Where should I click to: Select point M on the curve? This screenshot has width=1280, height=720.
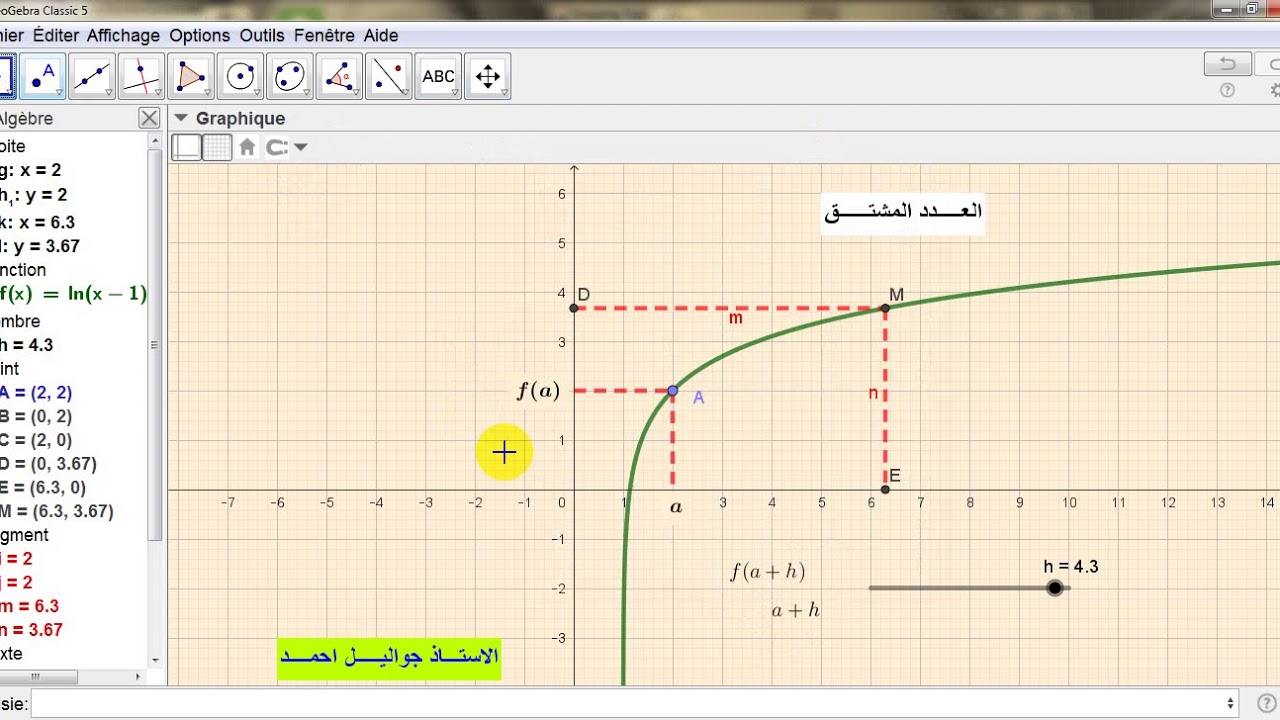tap(885, 308)
